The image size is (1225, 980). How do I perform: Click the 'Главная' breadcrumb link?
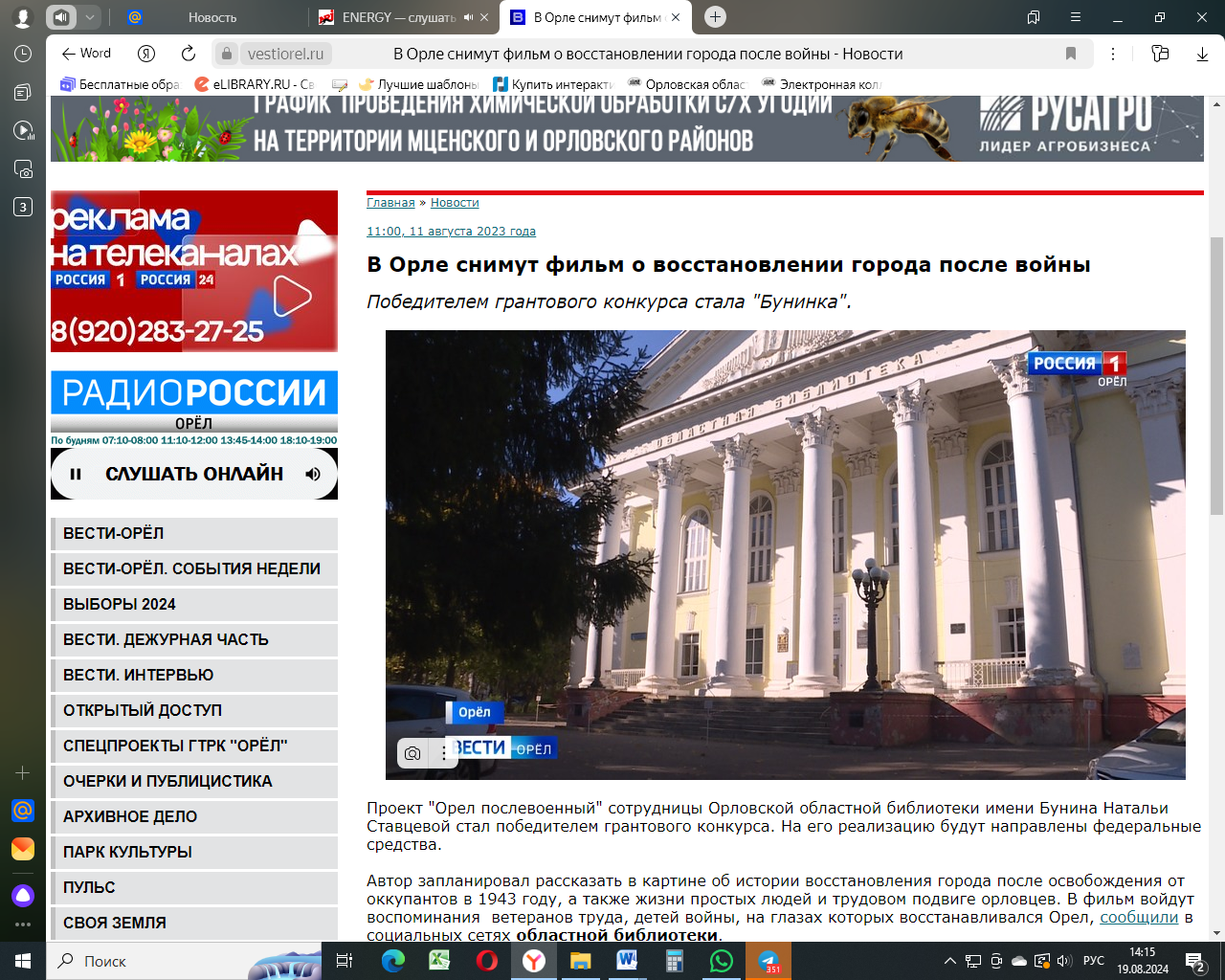(390, 203)
